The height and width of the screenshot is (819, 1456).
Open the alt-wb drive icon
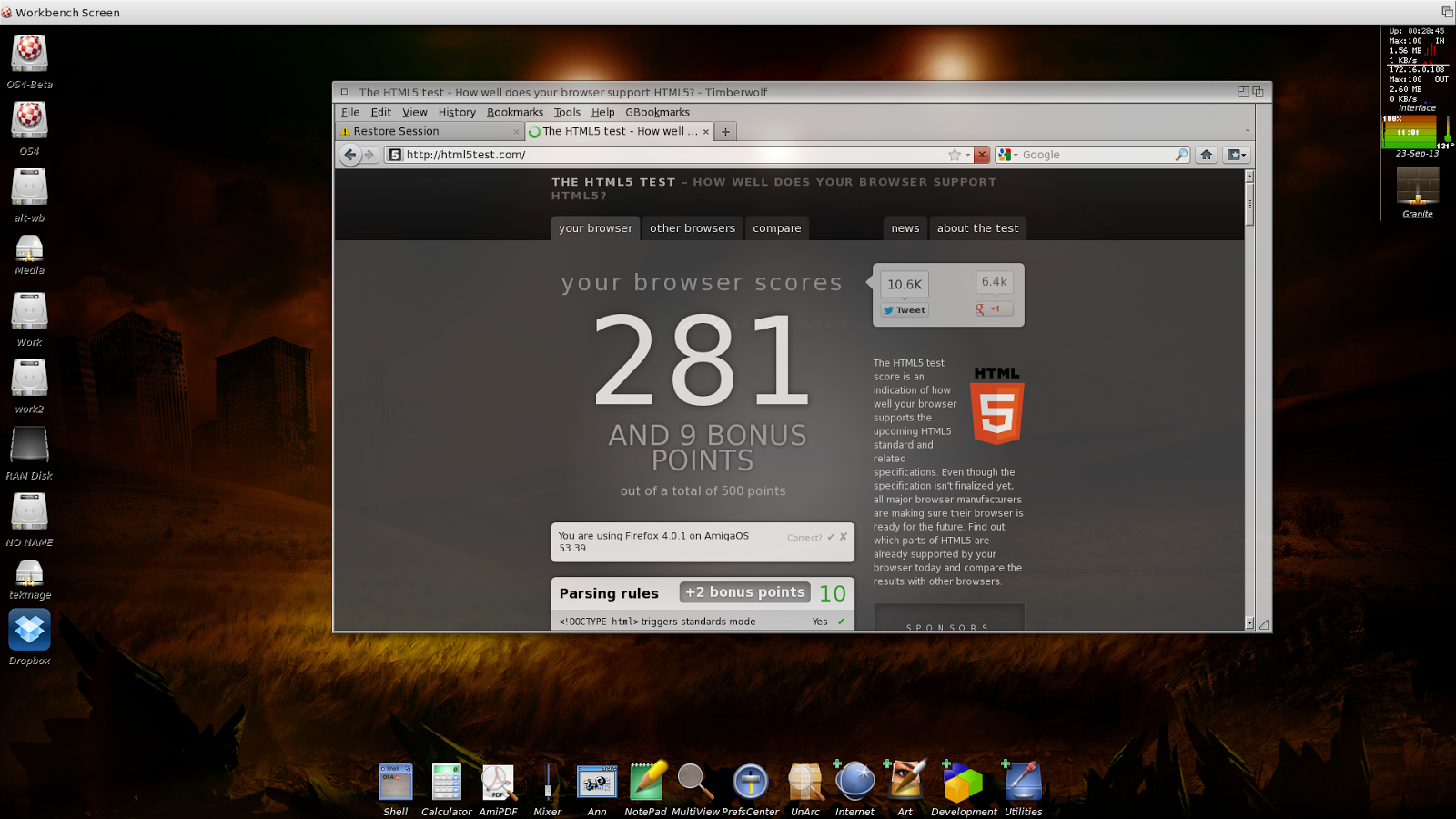click(29, 187)
